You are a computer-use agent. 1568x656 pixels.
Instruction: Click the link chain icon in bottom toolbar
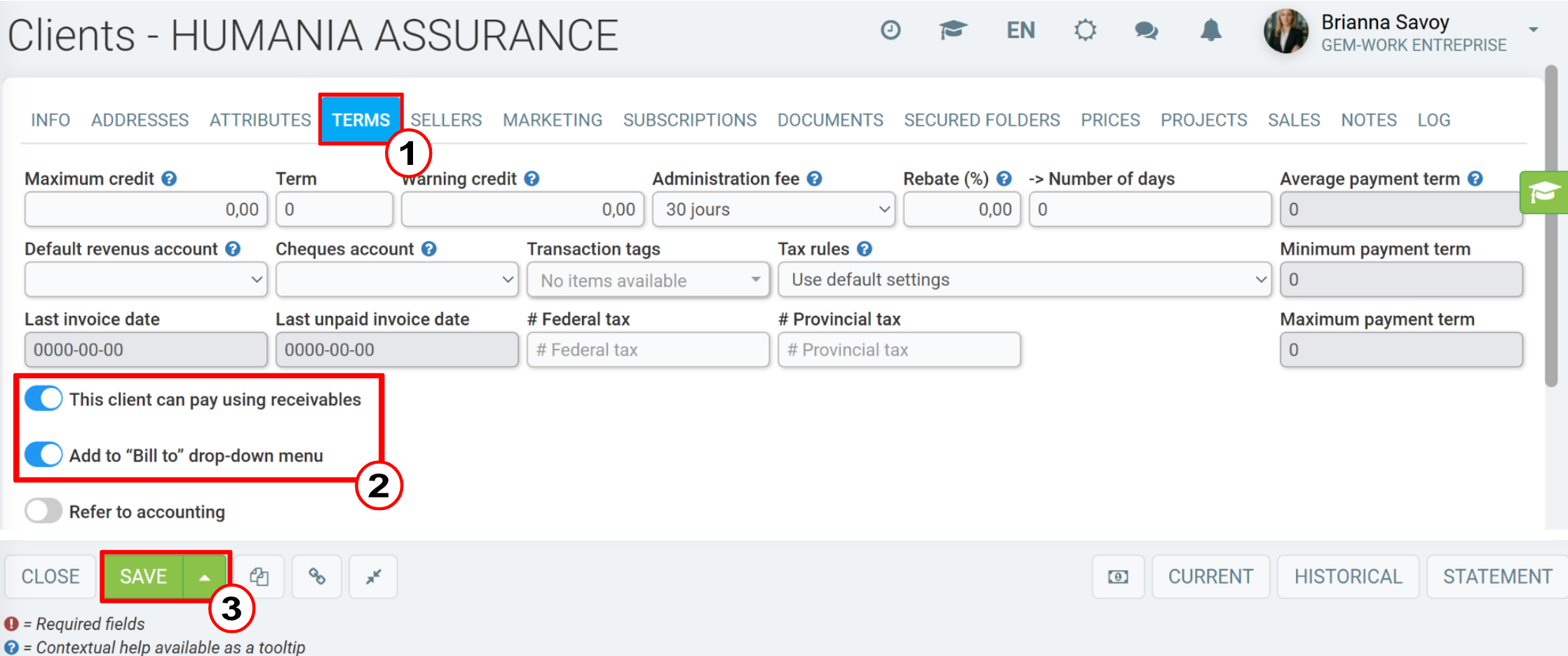click(317, 577)
